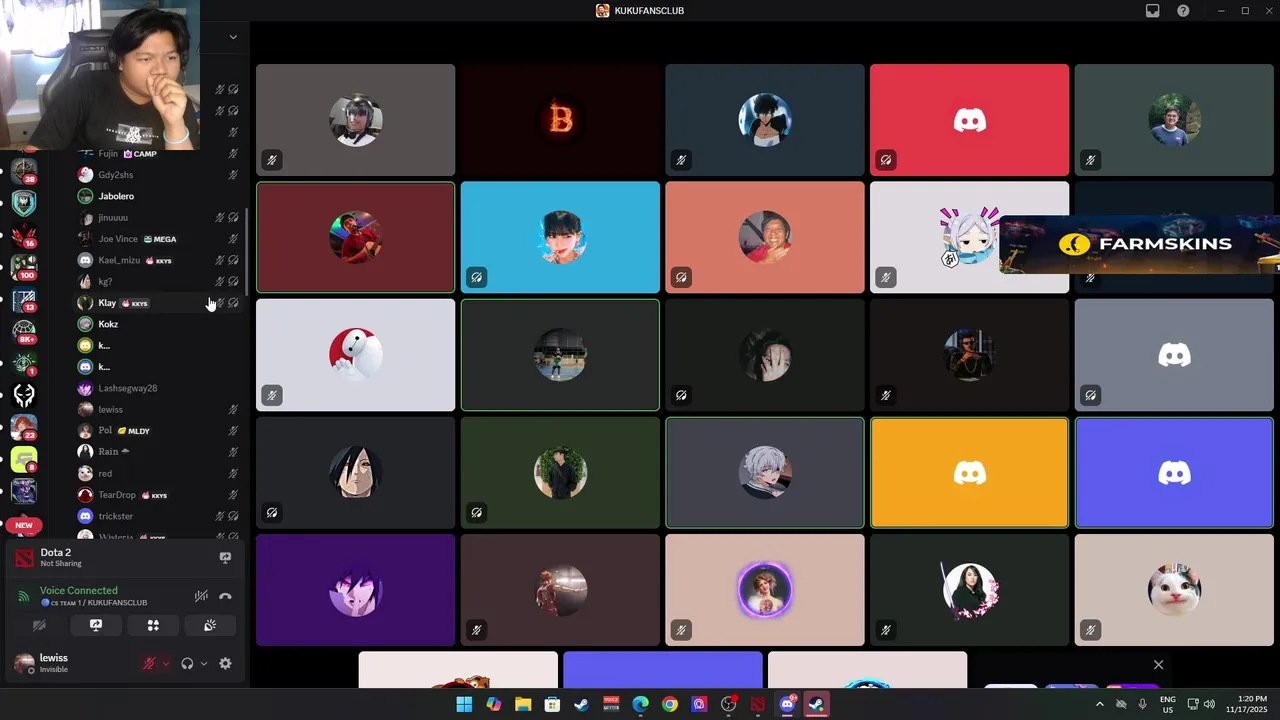Focus the flaming B avatar video tile
1280x720 pixels.
pos(560,120)
